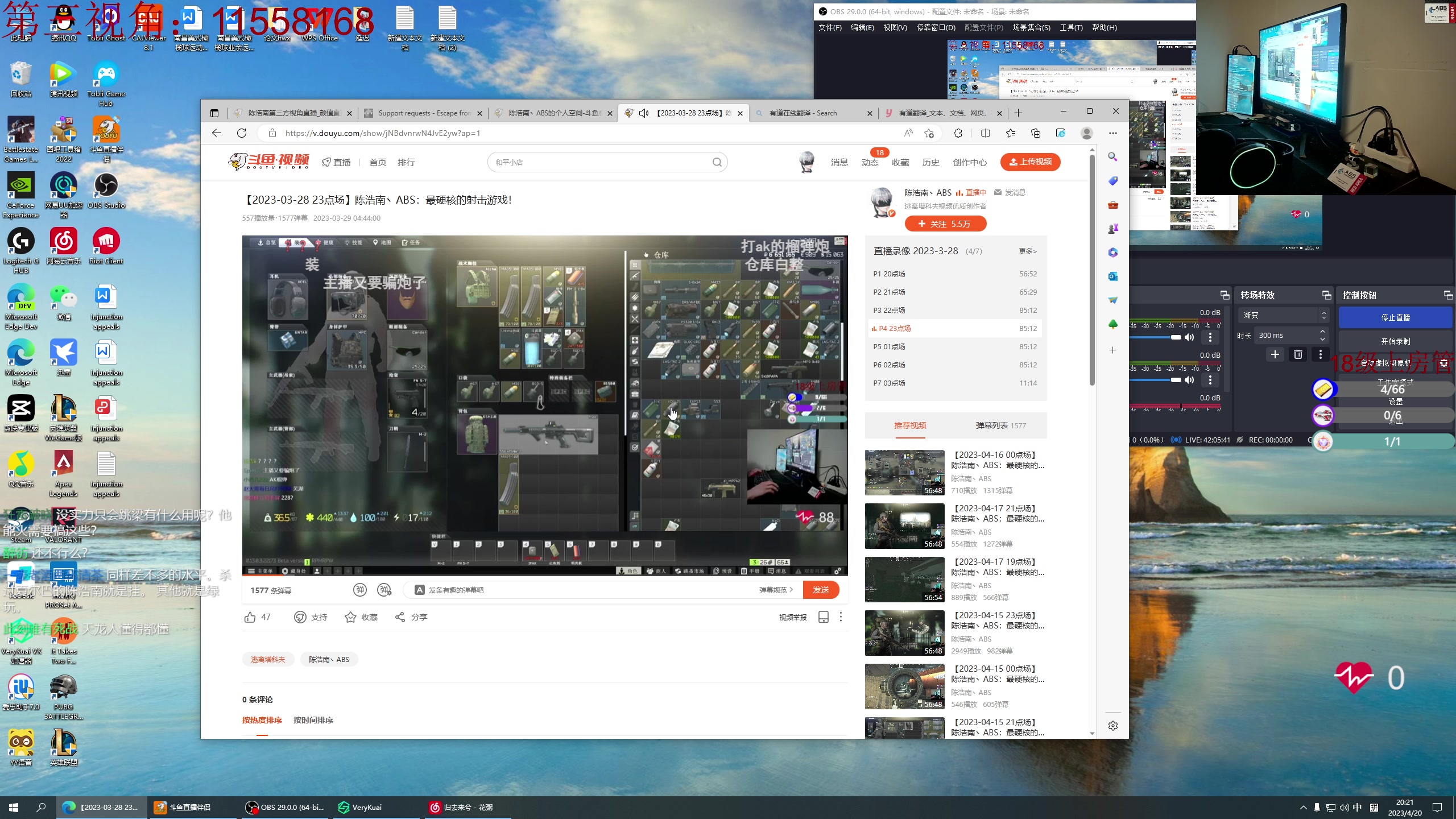Customize Edge sidebar settings gear

pos(1113,726)
